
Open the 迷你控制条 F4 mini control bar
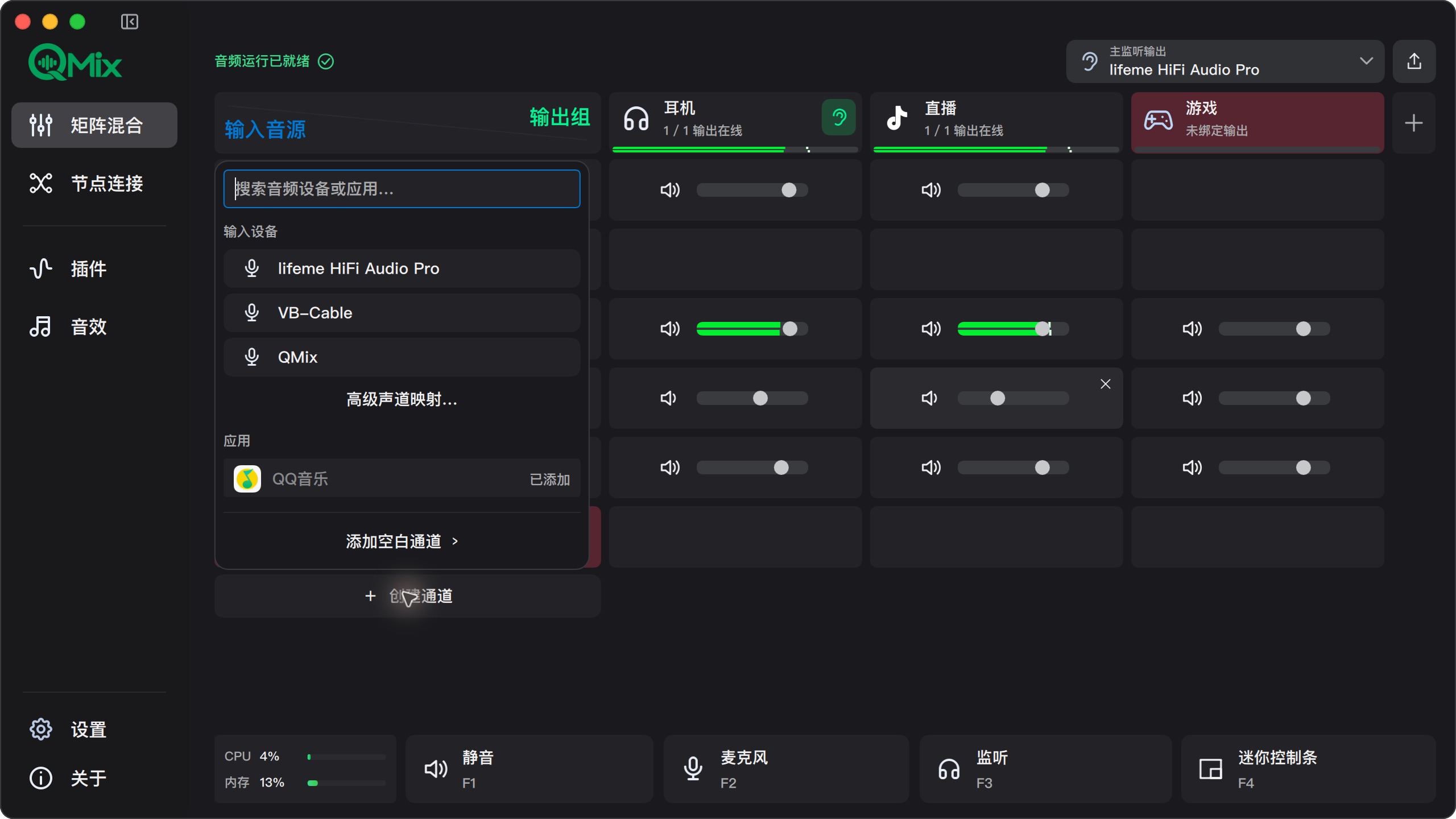tap(1308, 769)
